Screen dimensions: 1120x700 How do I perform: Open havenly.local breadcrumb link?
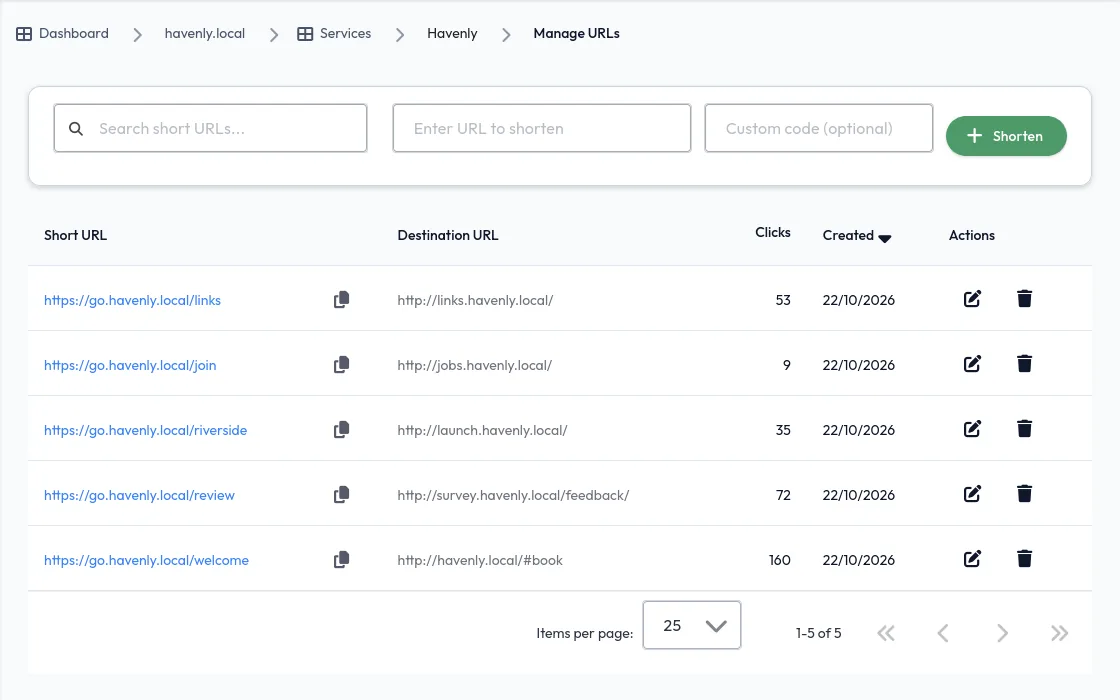(204, 34)
